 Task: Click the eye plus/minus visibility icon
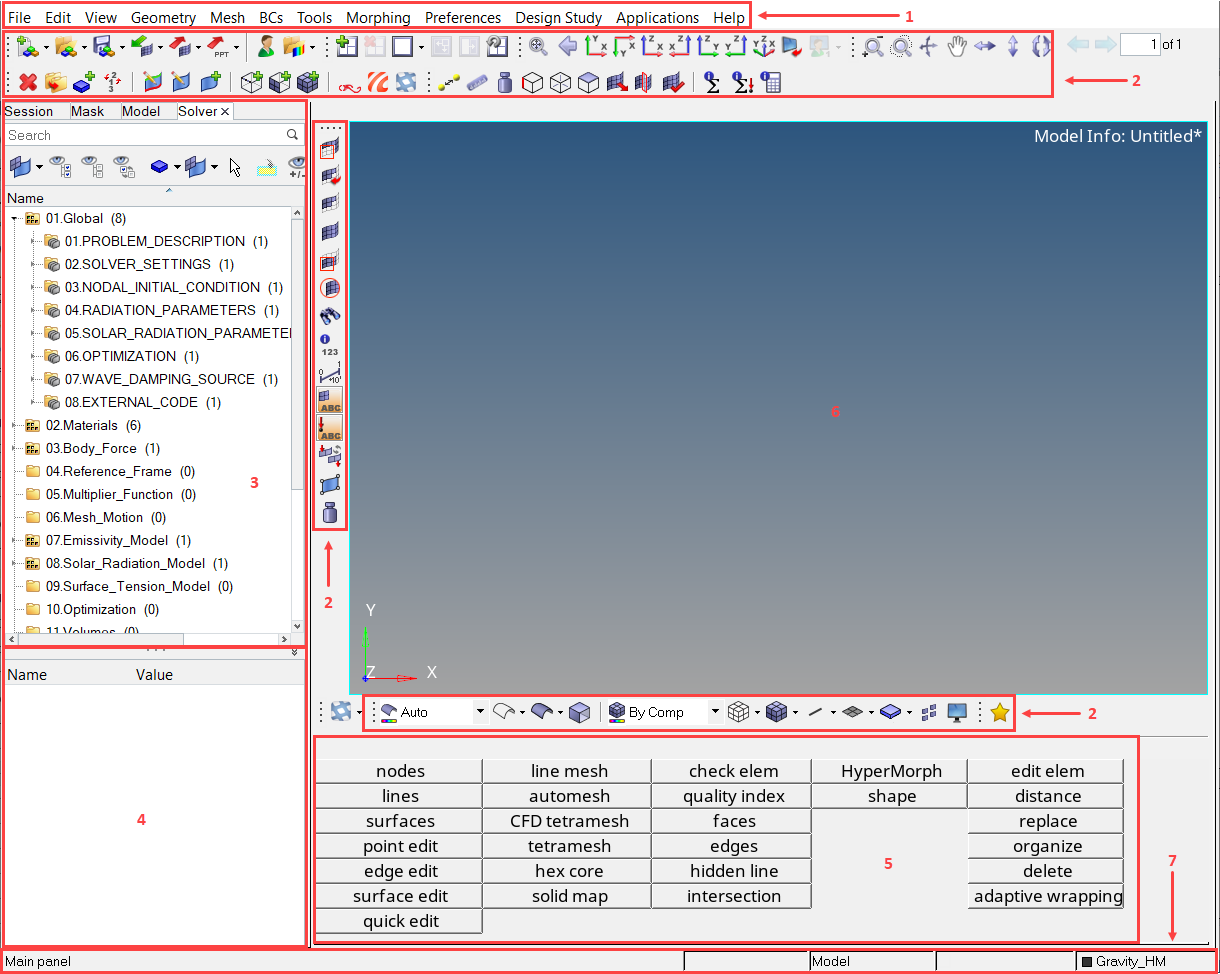[296, 167]
